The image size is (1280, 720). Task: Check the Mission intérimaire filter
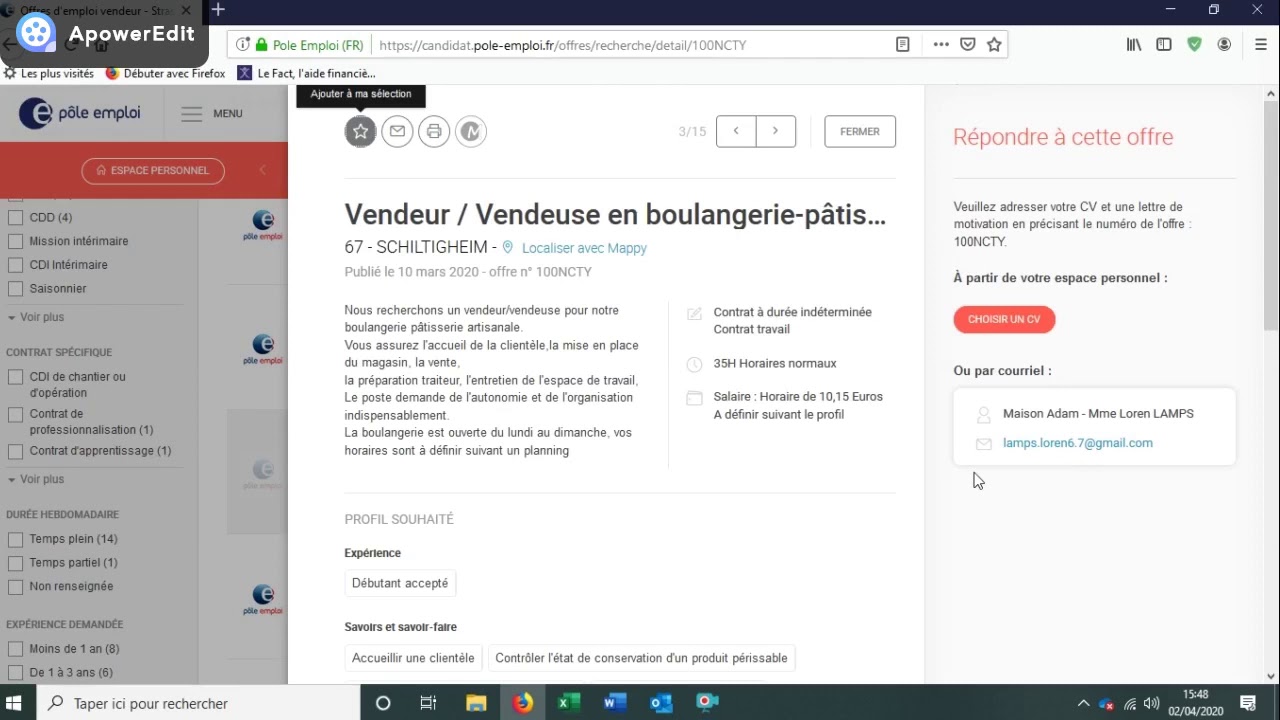tap(15, 241)
